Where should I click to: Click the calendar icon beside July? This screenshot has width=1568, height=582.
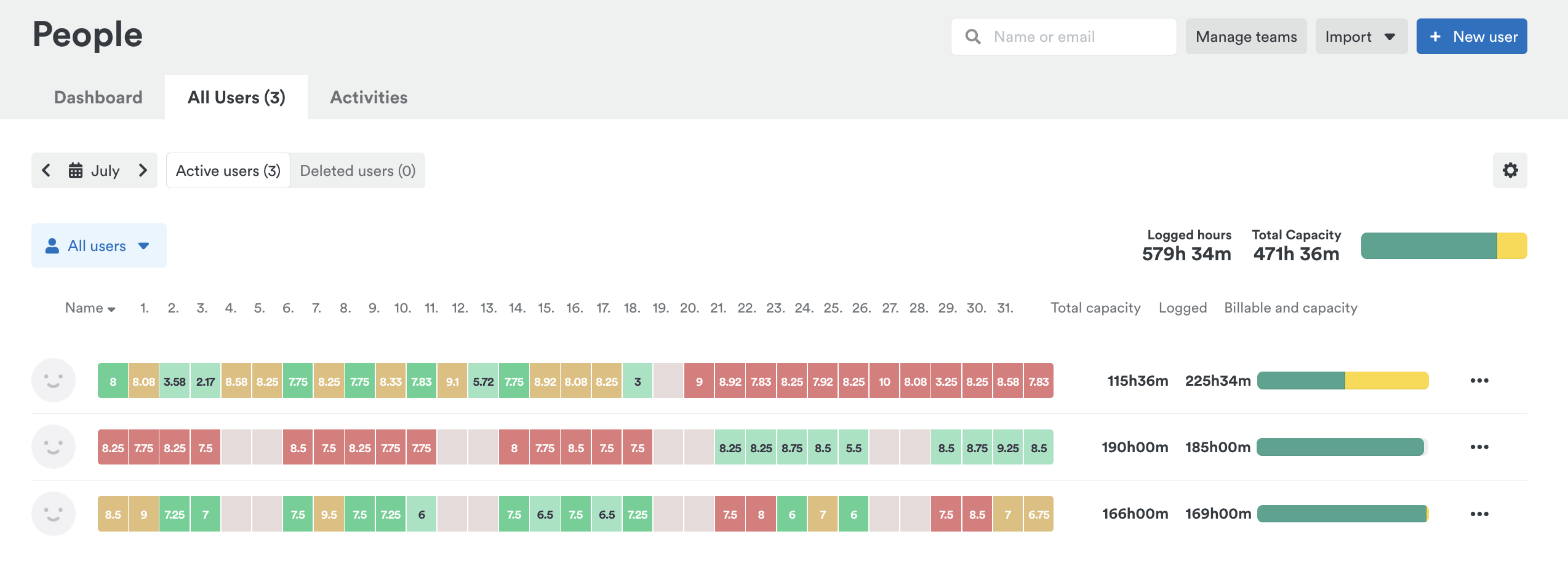(x=76, y=170)
